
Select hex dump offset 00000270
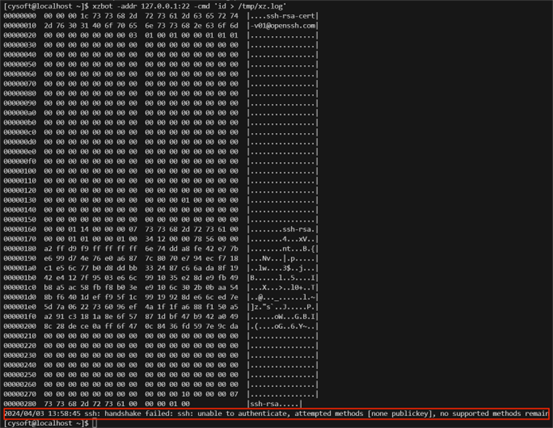pyautogui.click(x=20, y=394)
